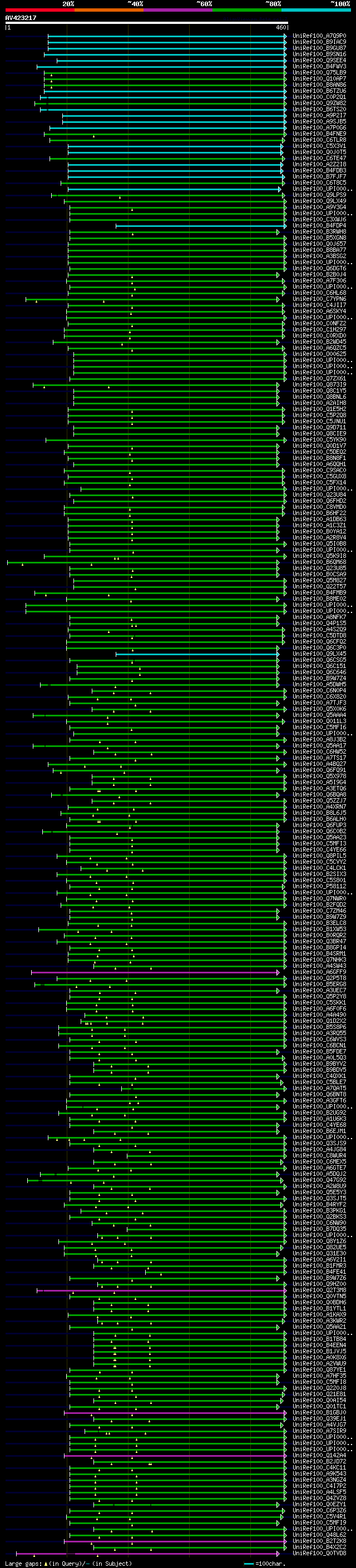
Task: Select hit label UniRef100_A4JG84
Action: pos(319,1149)
